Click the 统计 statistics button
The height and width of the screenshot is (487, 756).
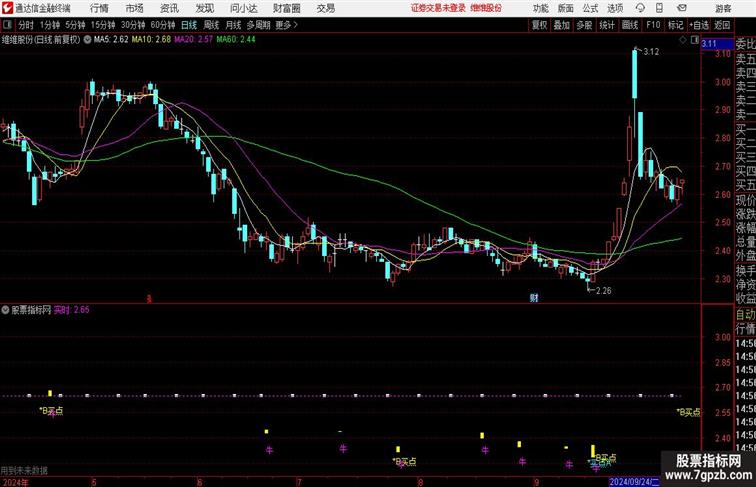click(x=607, y=25)
